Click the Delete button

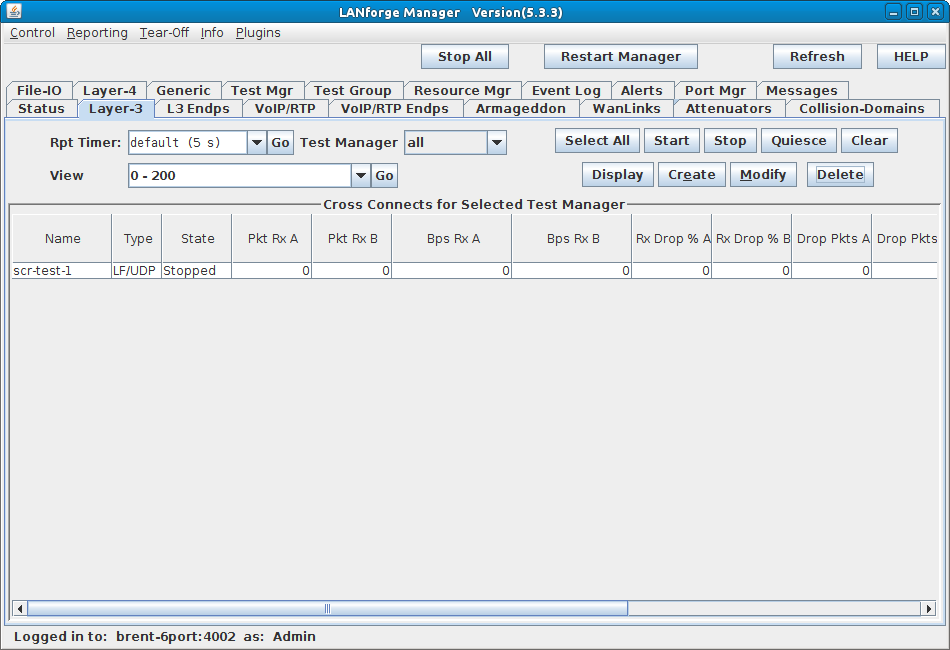[840, 174]
